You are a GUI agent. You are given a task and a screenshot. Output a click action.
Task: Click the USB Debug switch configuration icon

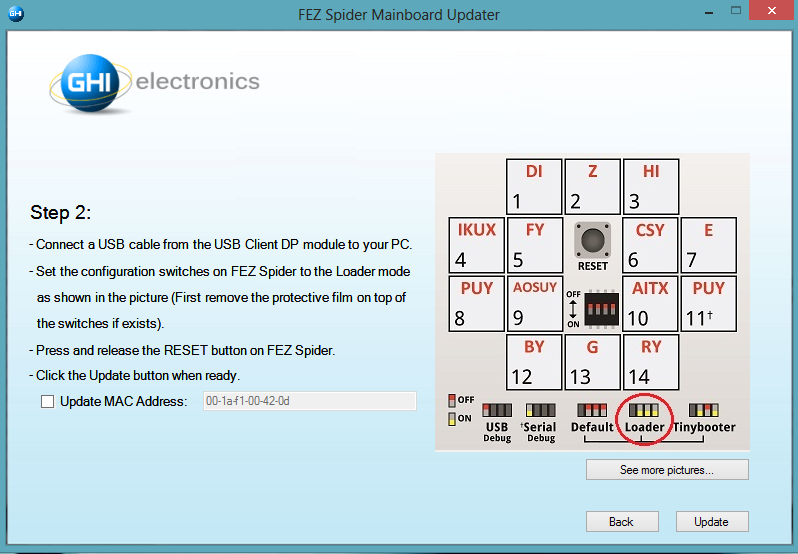(497, 411)
